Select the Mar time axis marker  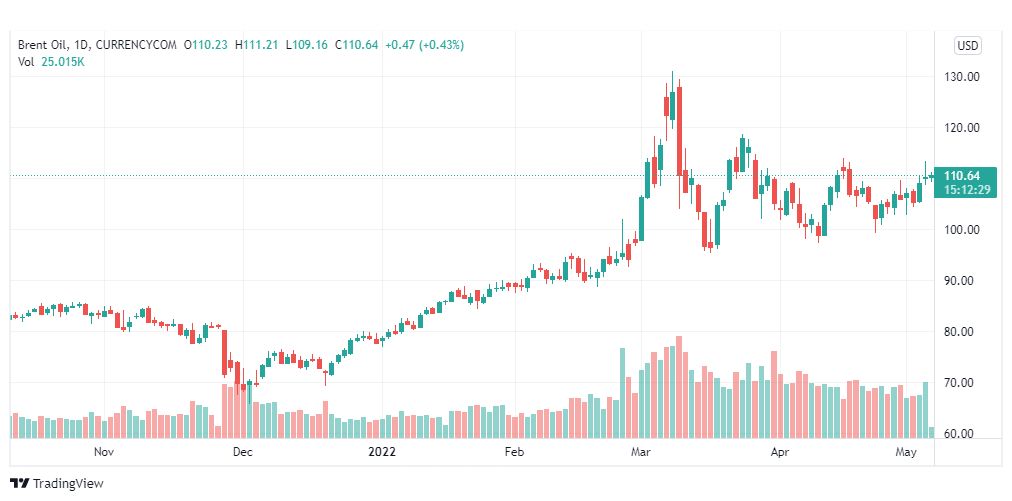(641, 452)
